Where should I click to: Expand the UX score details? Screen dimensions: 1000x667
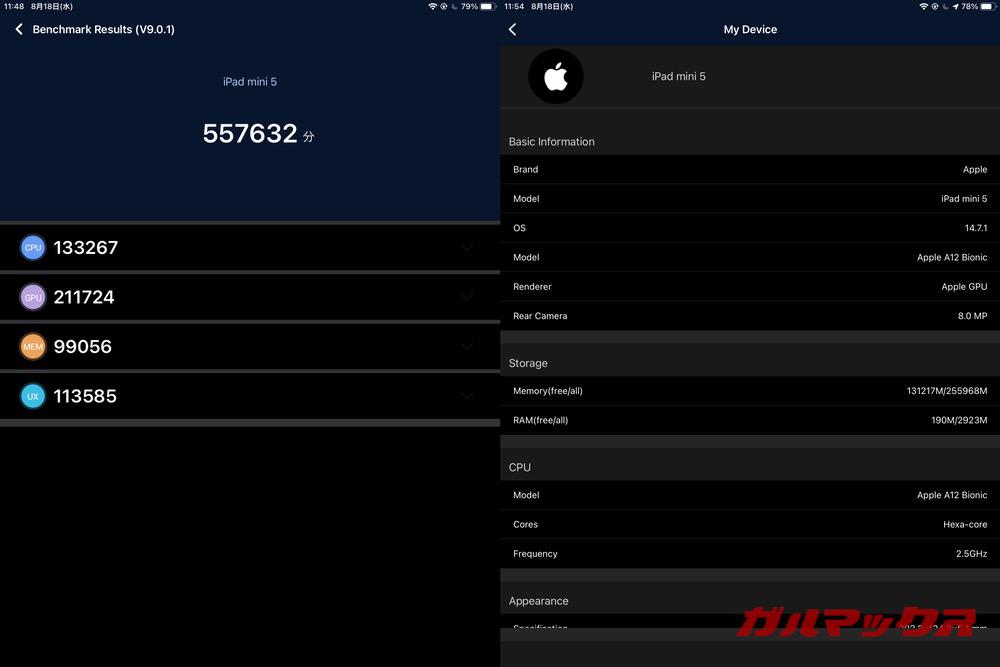[x=467, y=396]
